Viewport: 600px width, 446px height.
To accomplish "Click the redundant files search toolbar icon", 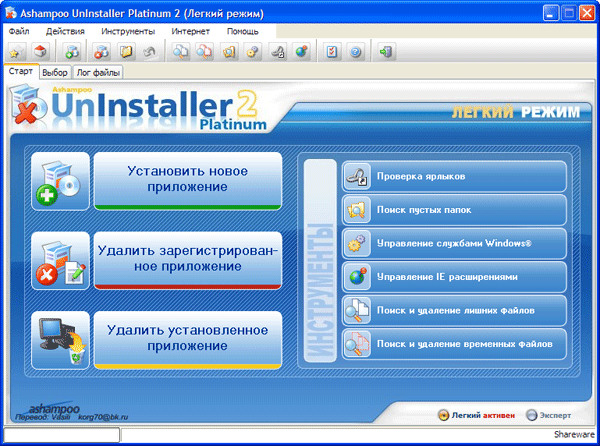I will [180, 51].
